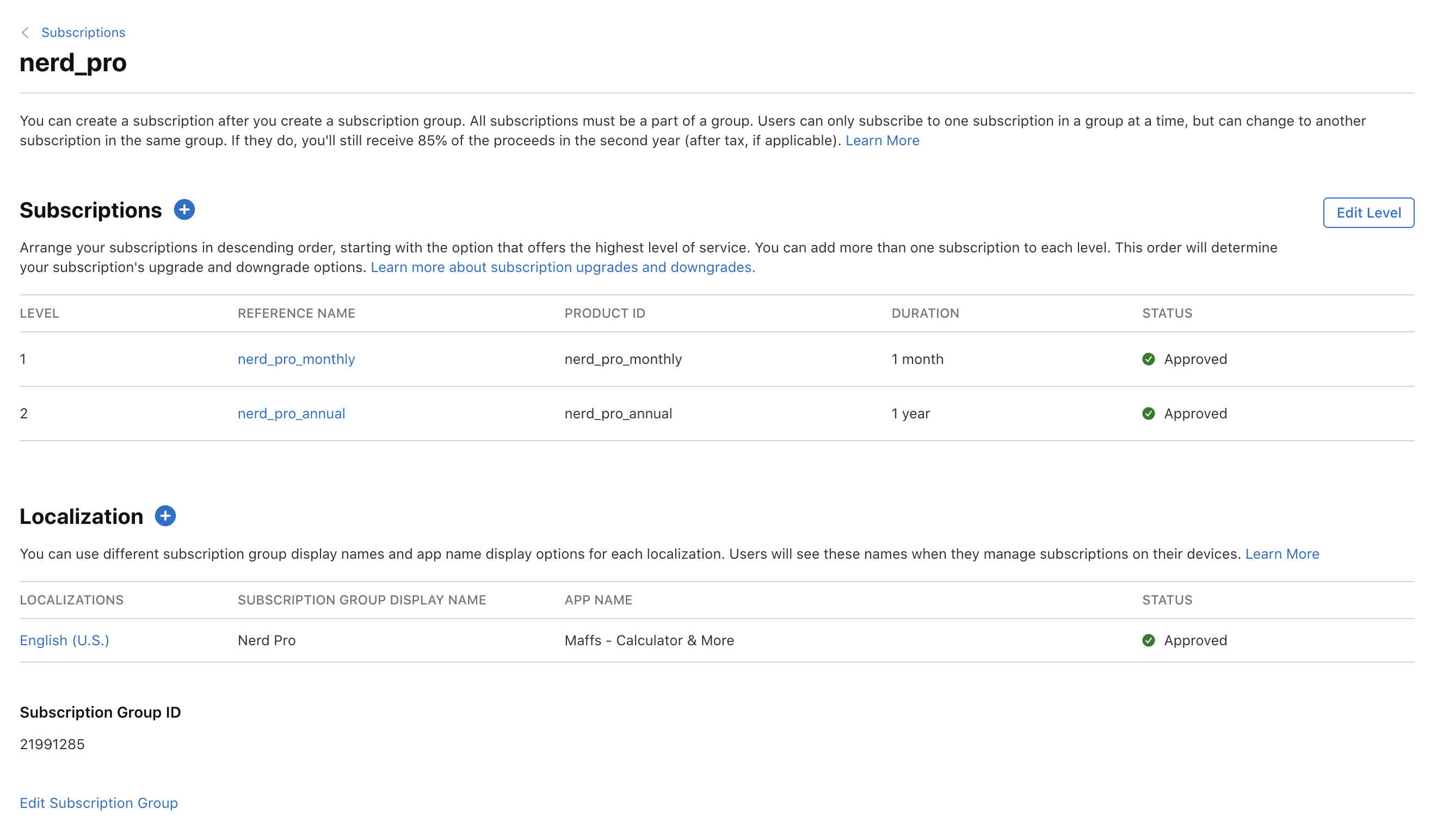Click the Subscription Group ID value 21991285

[x=52, y=744]
